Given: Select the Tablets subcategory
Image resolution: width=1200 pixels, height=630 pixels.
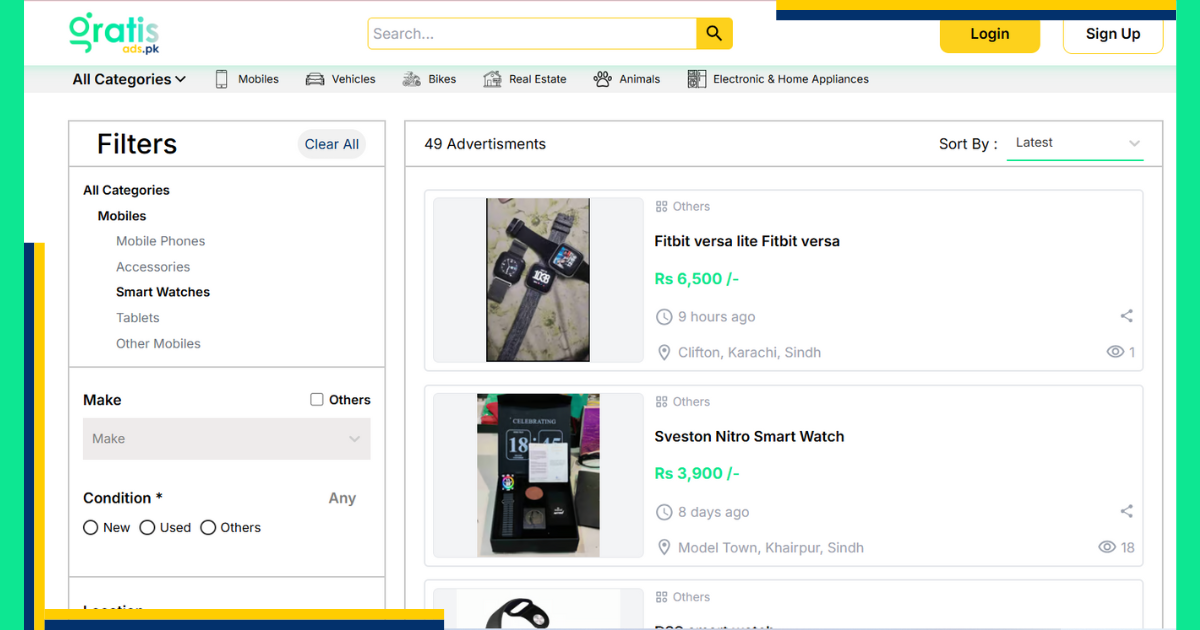Looking at the screenshot, I should coord(138,318).
